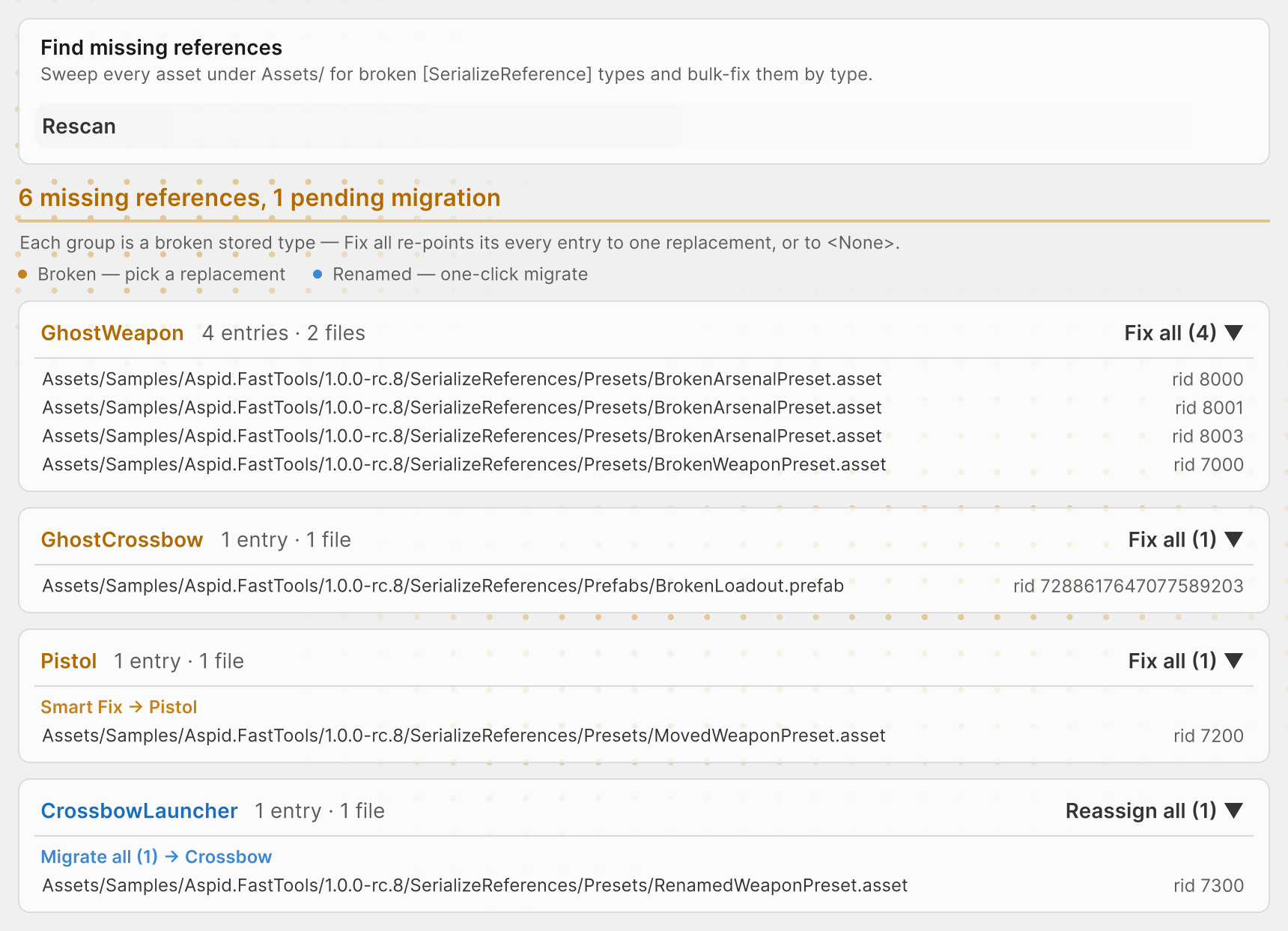Click Migrate all (1) → Crossbow link
This screenshot has width=1288, height=931.
click(x=156, y=857)
